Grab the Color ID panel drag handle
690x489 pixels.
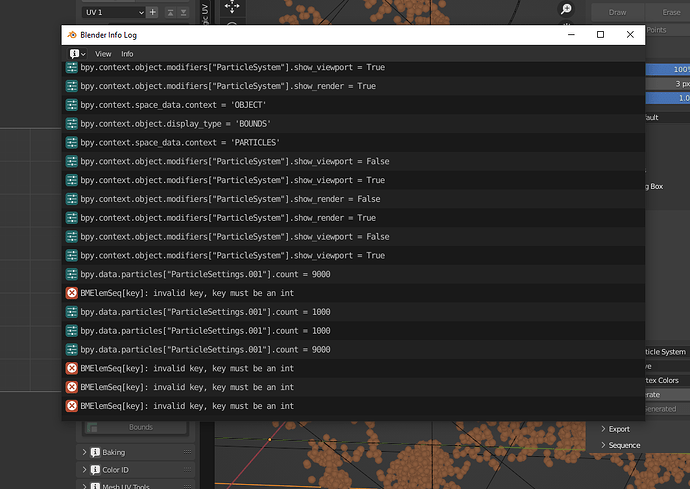(x=187, y=470)
